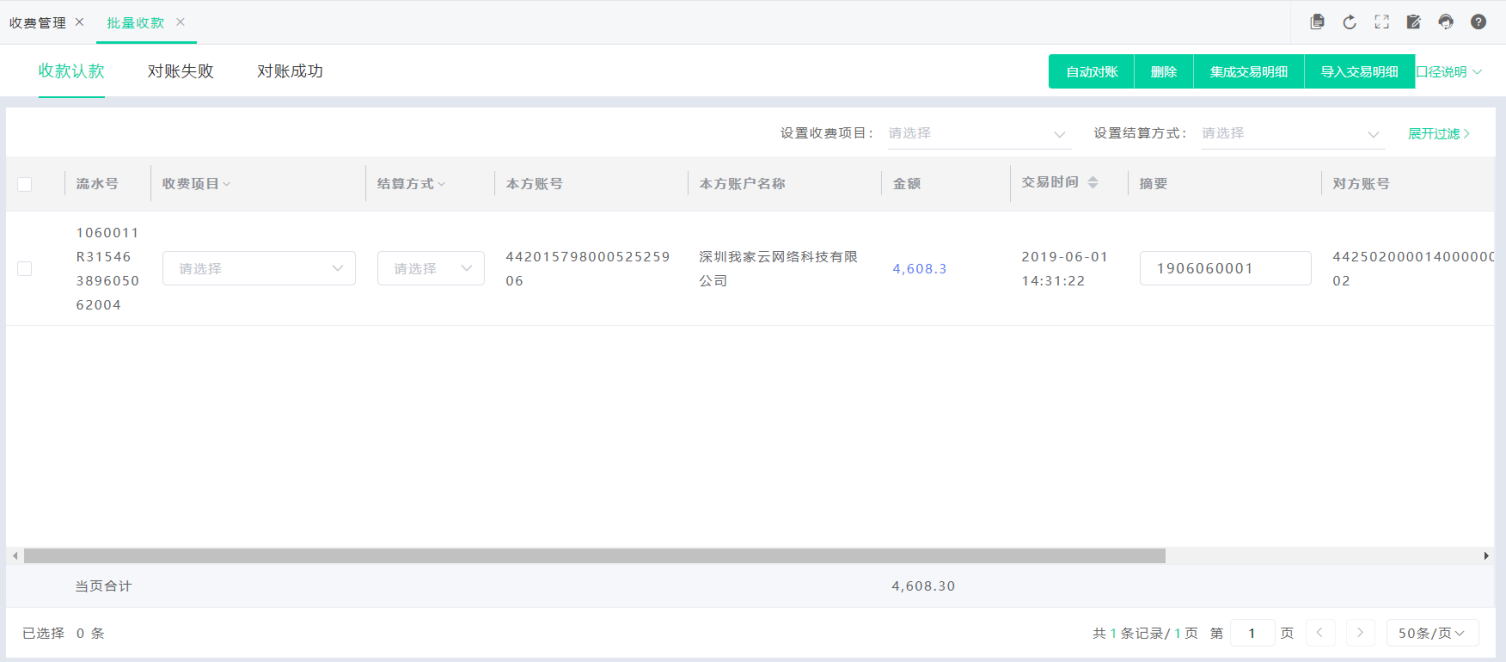Click the 金额 column header
Screen dimensions: 1506x662
click(907, 184)
